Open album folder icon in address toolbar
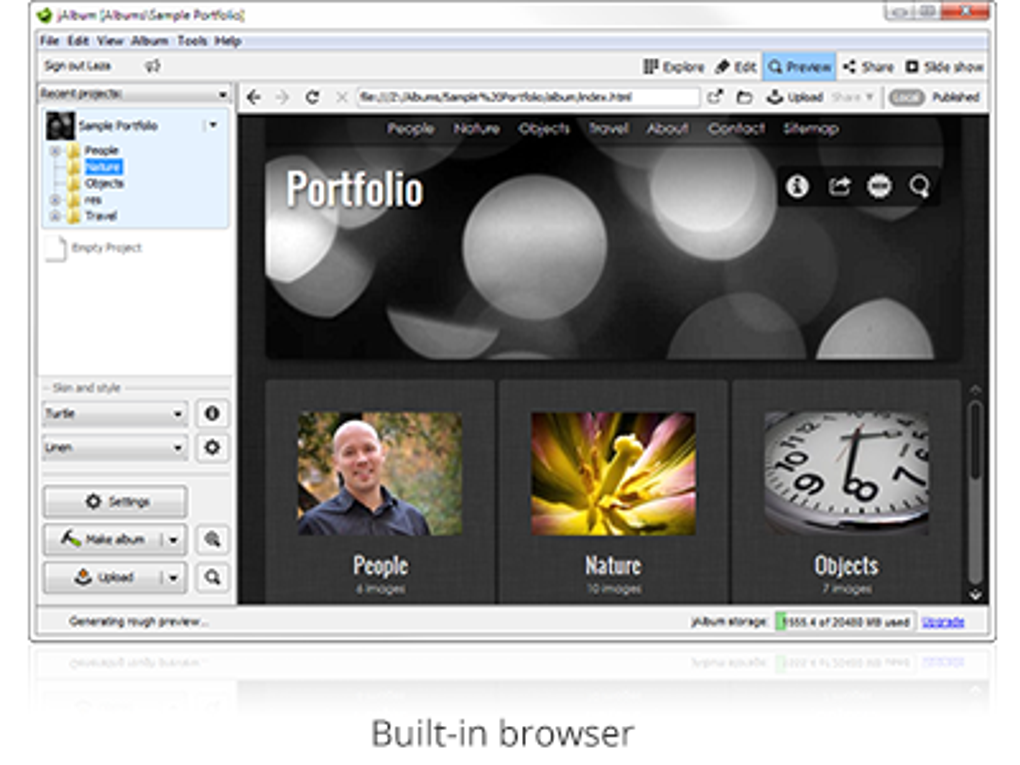Image resolution: width=1020 pixels, height=765 pixels. click(x=744, y=98)
